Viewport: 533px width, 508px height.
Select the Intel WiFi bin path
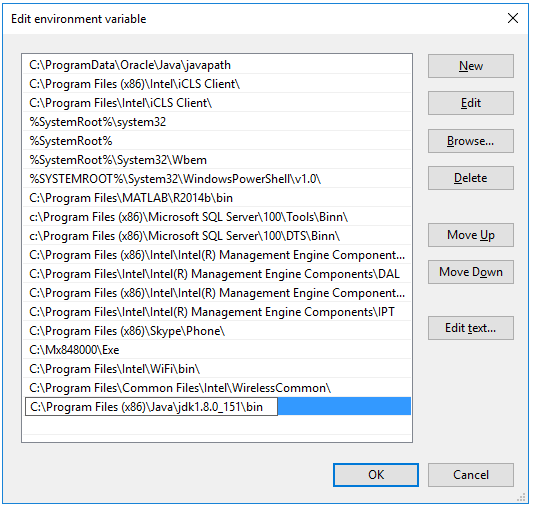(217, 369)
